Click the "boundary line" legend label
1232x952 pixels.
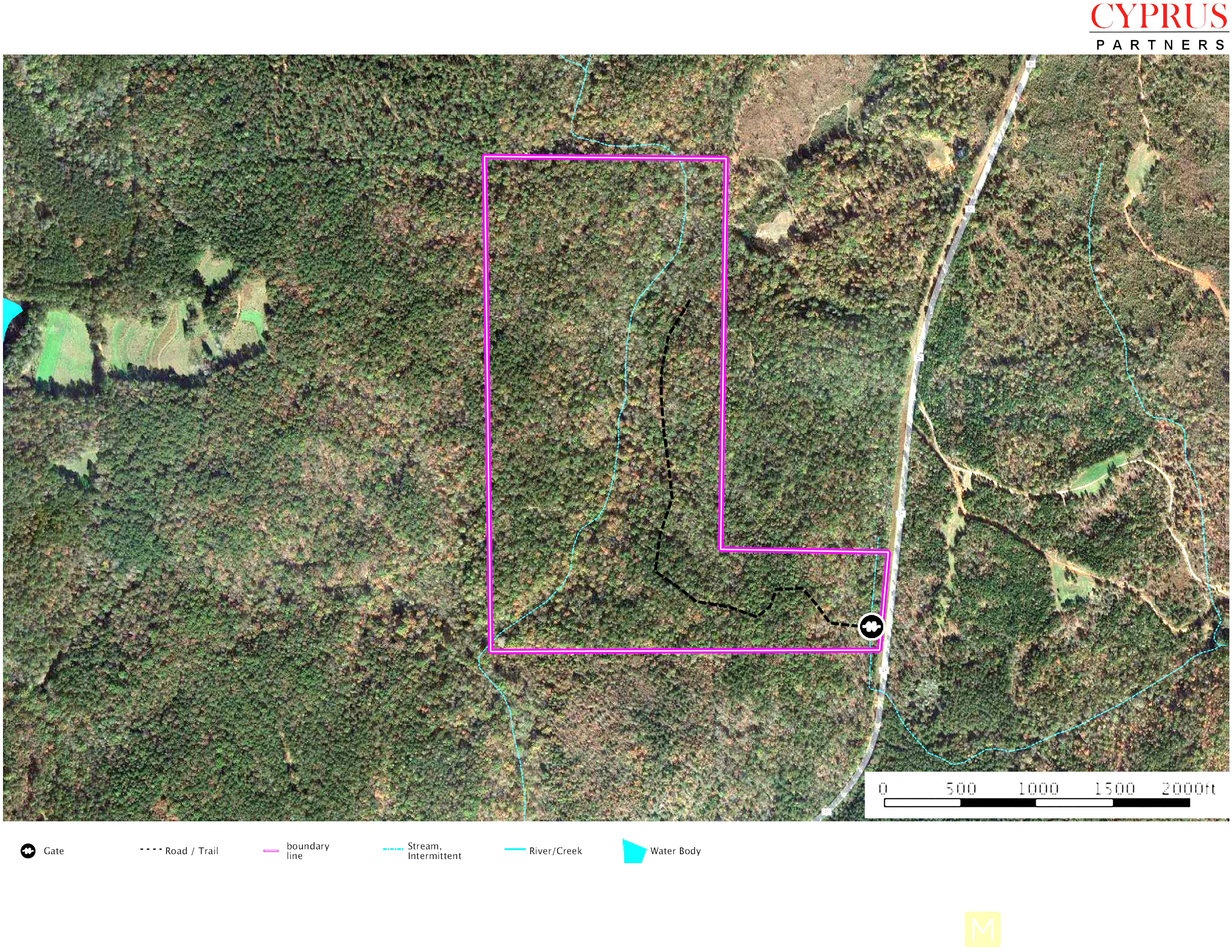(x=307, y=850)
